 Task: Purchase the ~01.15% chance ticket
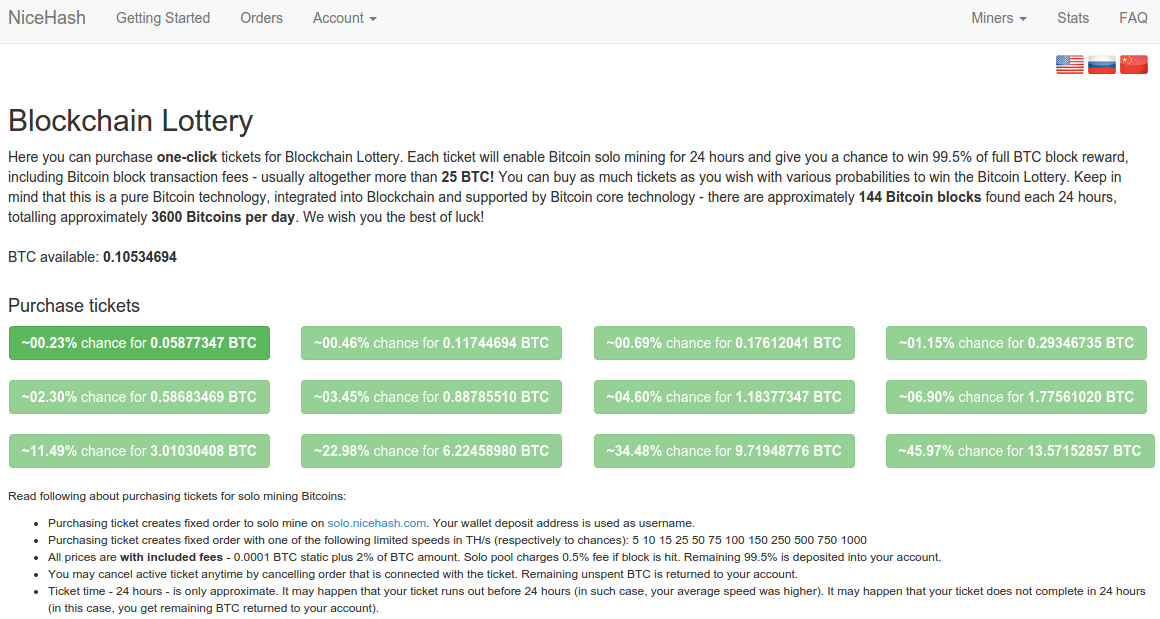click(1016, 343)
